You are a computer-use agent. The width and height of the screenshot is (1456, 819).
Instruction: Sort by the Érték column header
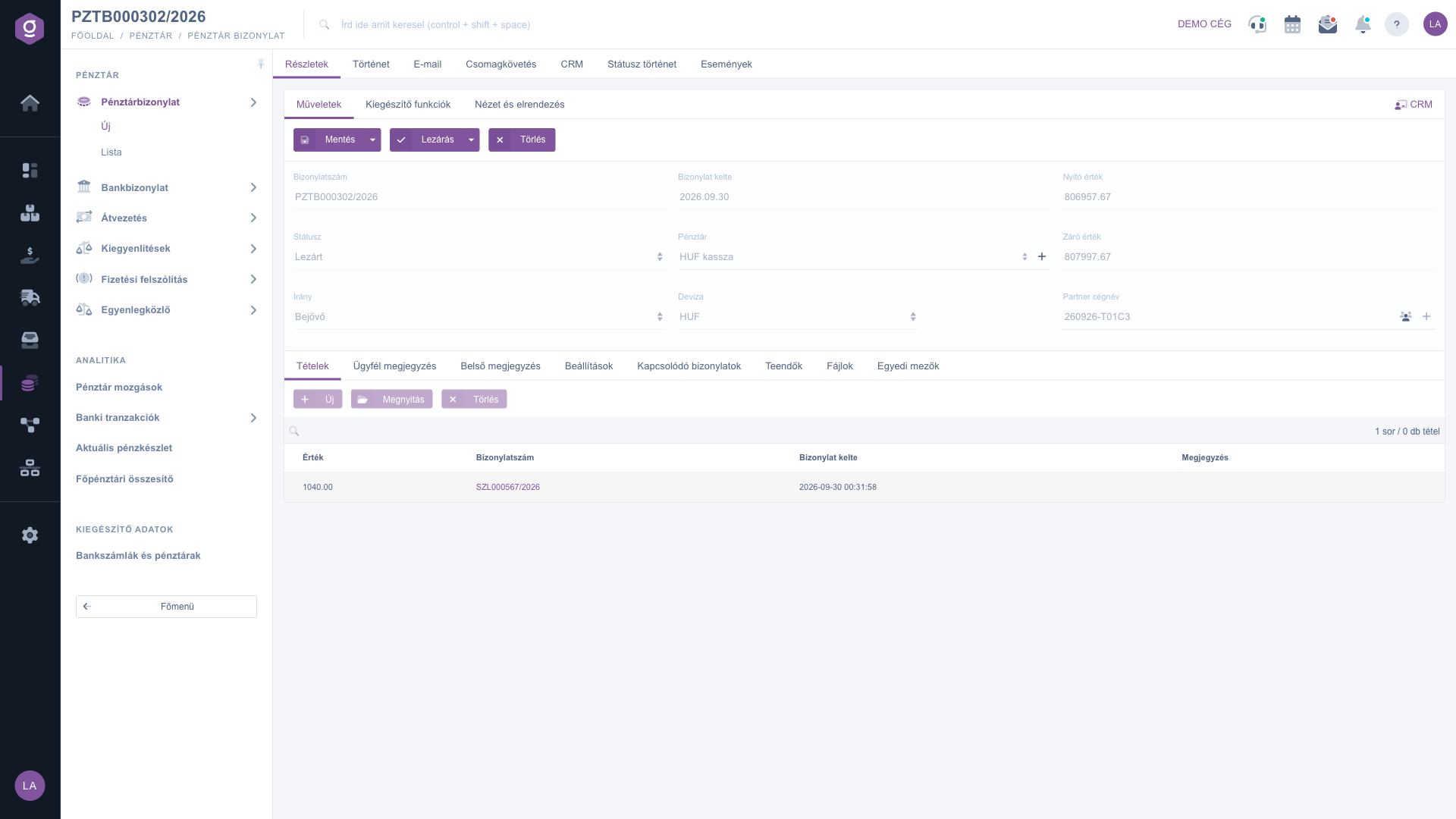tap(313, 458)
